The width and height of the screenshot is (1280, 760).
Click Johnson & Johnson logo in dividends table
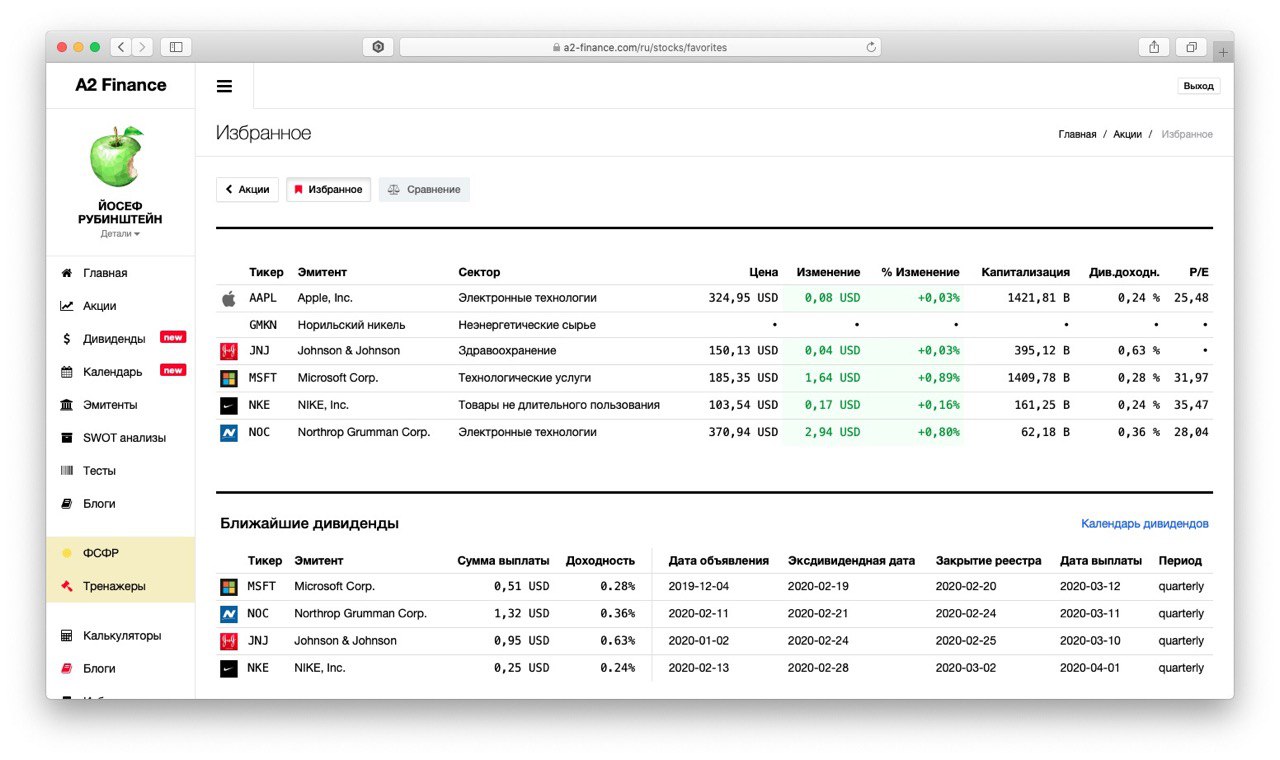(228, 641)
